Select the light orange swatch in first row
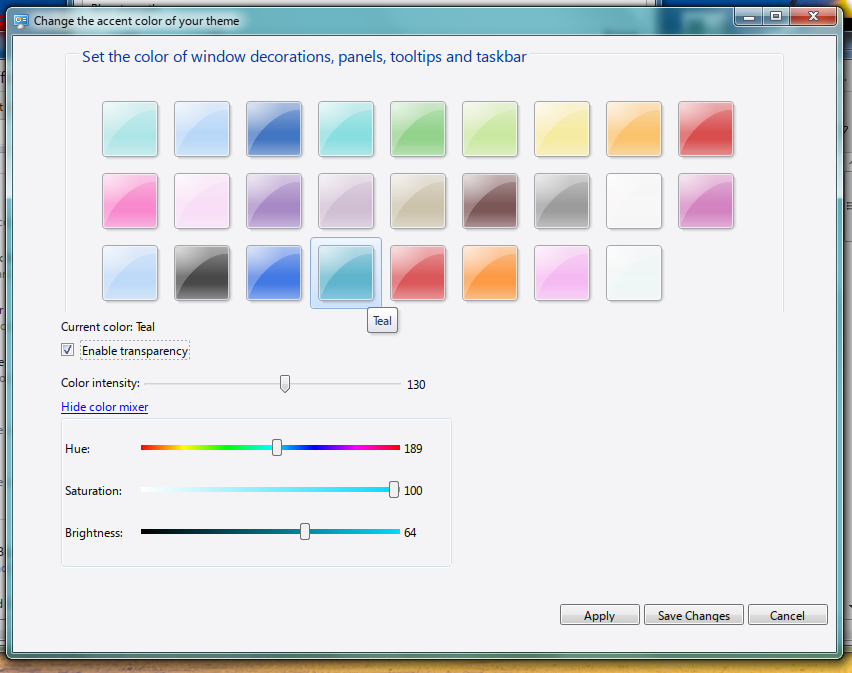The height and width of the screenshot is (673, 852). 634,129
